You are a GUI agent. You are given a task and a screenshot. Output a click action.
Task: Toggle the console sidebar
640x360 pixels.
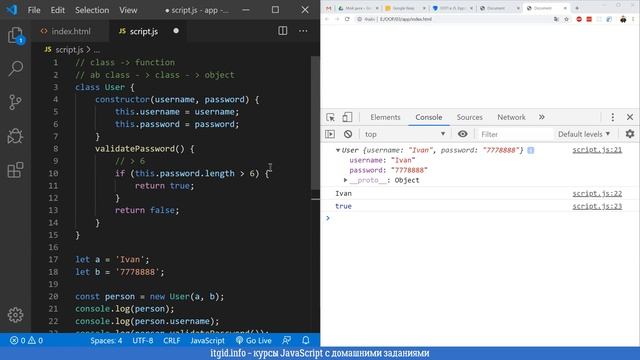330,134
